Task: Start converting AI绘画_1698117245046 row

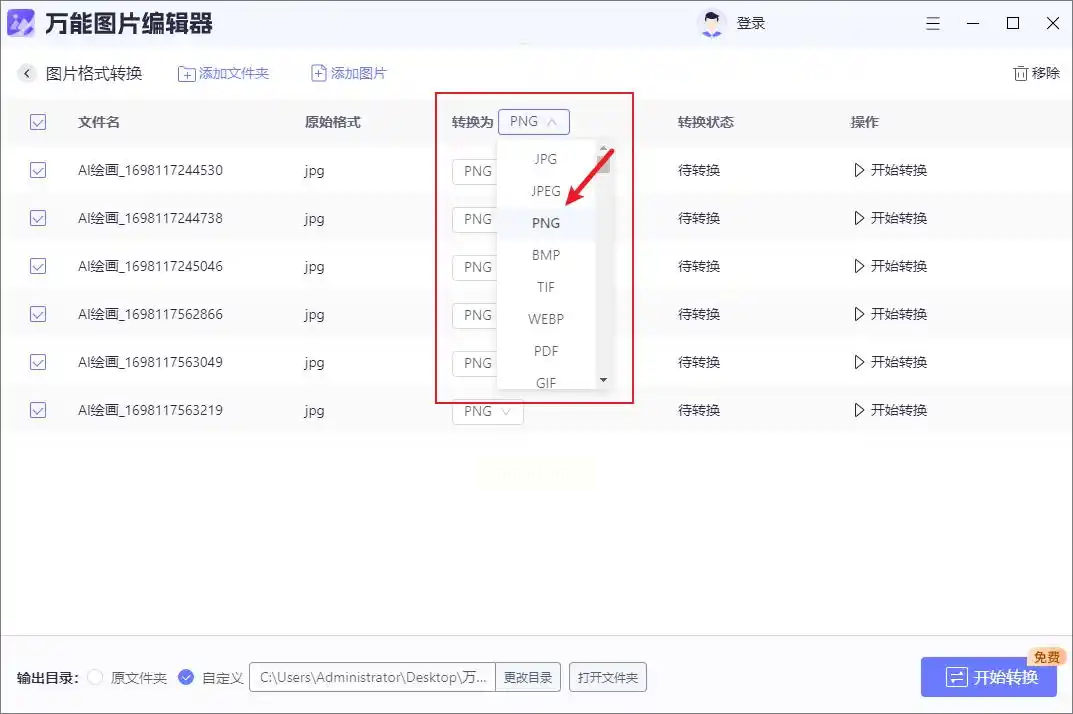Action: click(890, 266)
